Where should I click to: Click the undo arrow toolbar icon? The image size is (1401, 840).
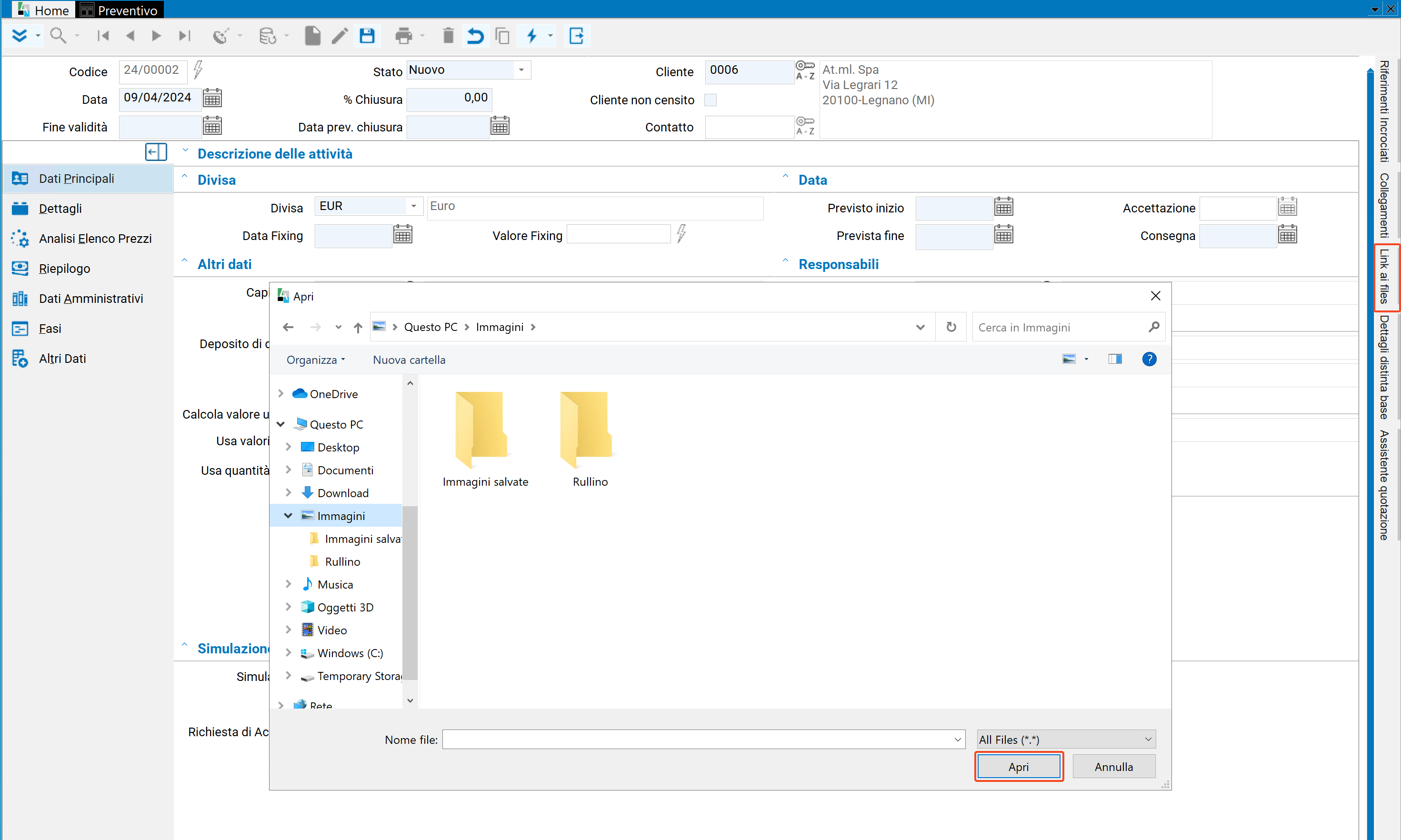475,36
